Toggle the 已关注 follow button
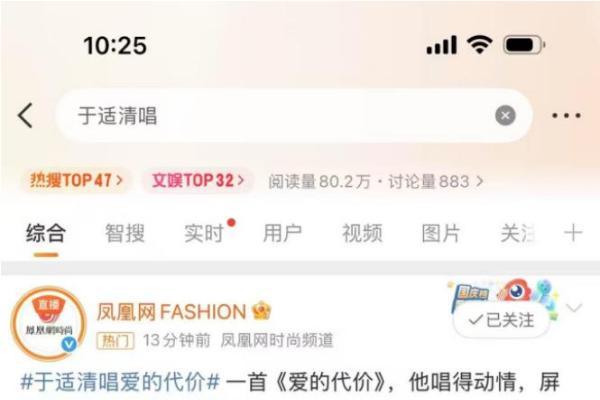Viewport: 600px width, 400px height. (501, 320)
